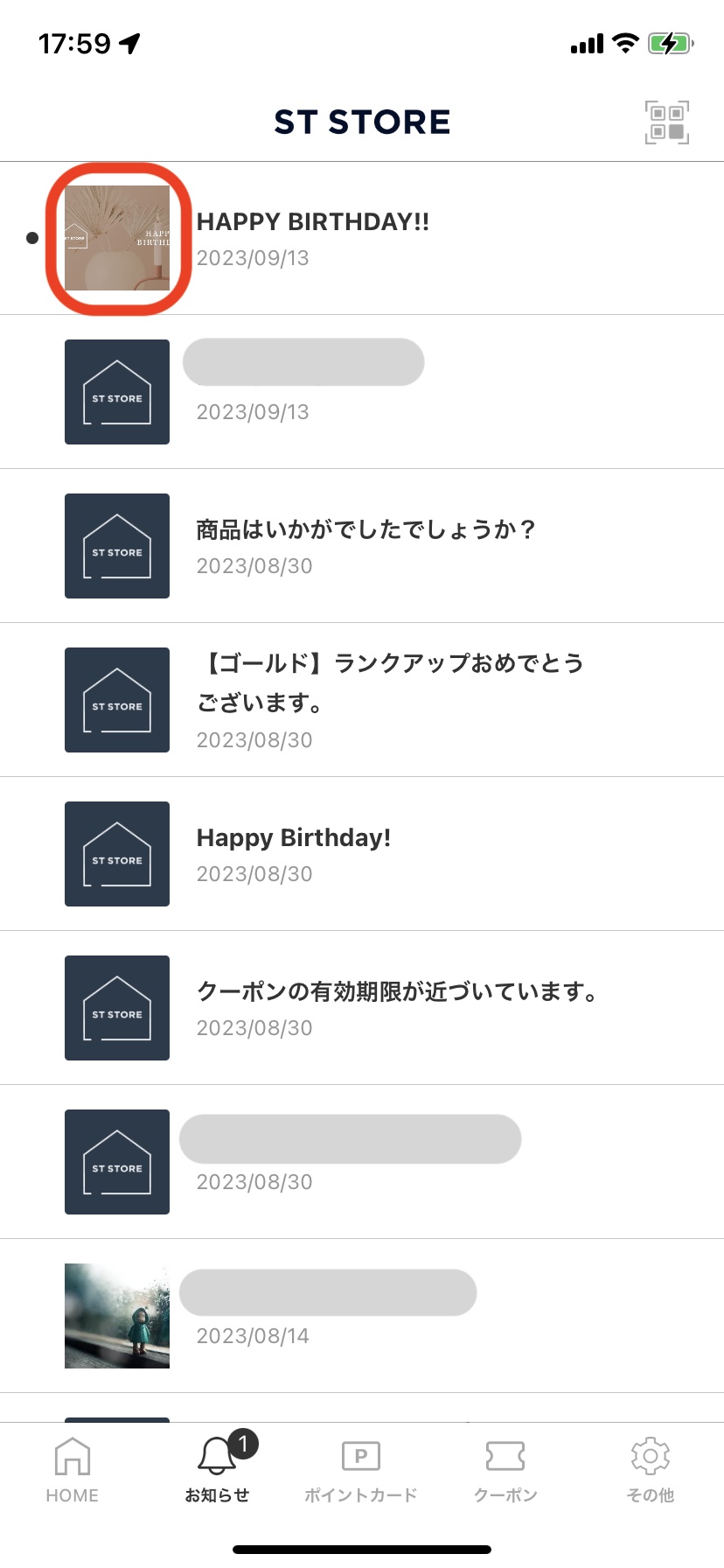Tap the ST STORE header title
The width and height of the screenshot is (724, 1568).
[x=362, y=122]
